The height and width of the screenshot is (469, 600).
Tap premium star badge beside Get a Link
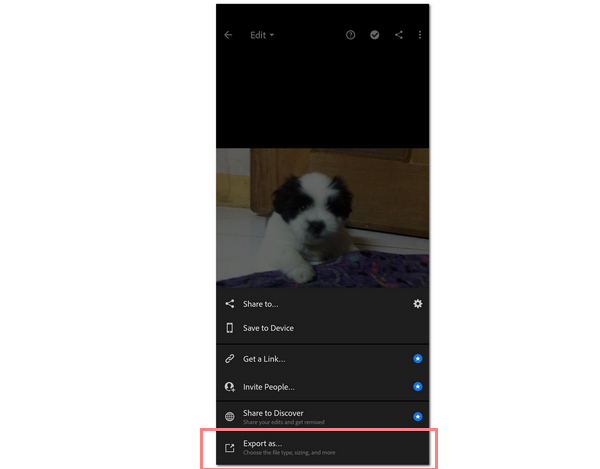(x=417, y=359)
